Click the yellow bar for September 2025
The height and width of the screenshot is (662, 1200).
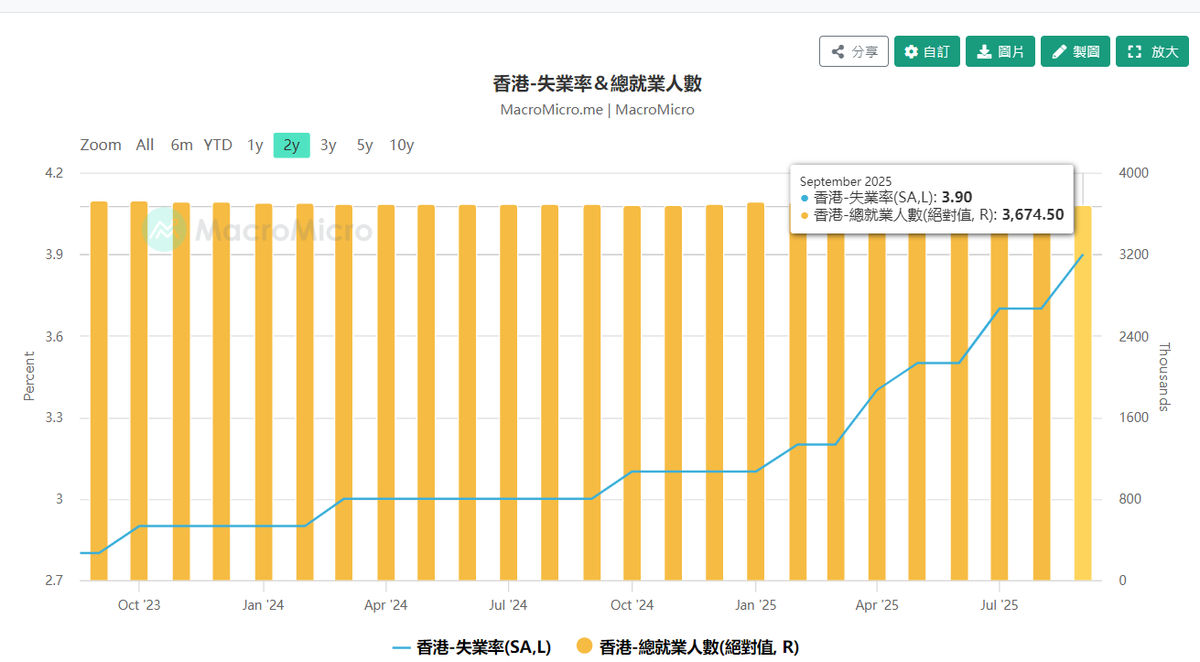(x=1082, y=400)
